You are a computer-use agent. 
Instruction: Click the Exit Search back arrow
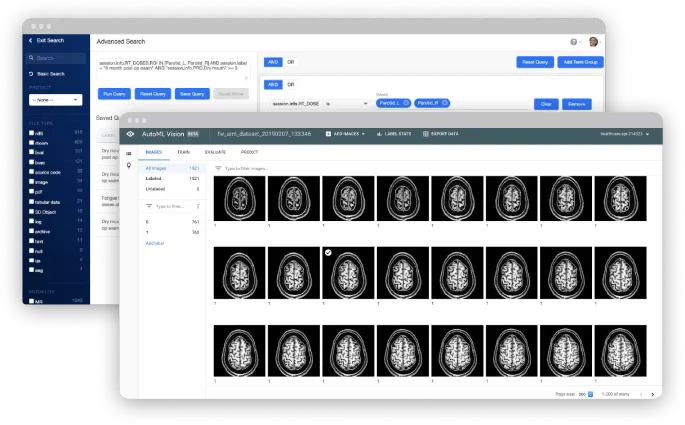pos(30,40)
